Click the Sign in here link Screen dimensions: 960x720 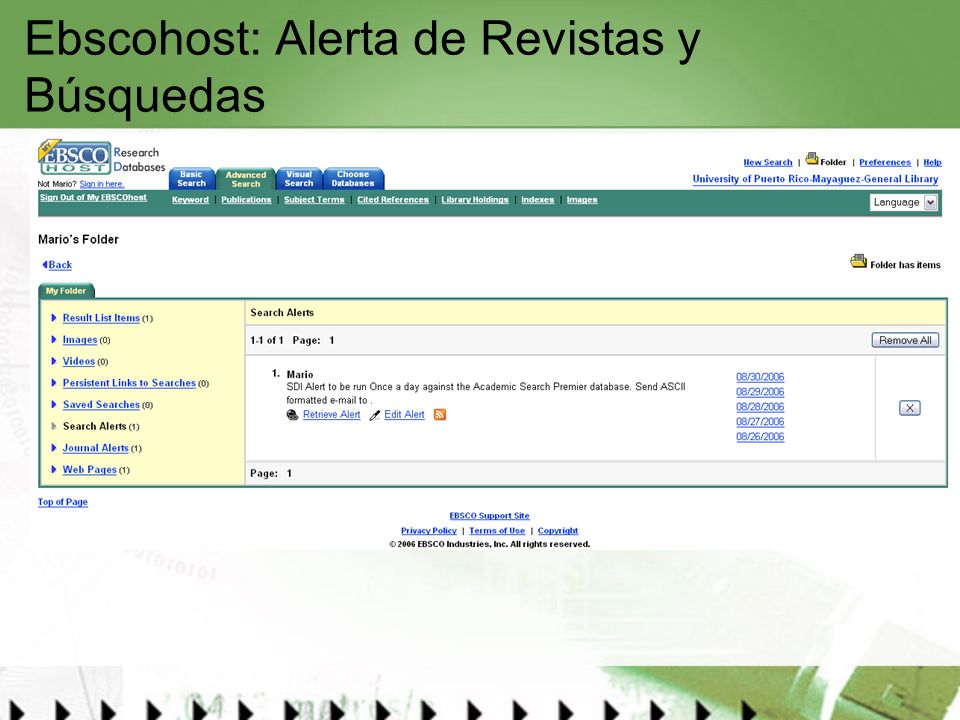coord(102,184)
